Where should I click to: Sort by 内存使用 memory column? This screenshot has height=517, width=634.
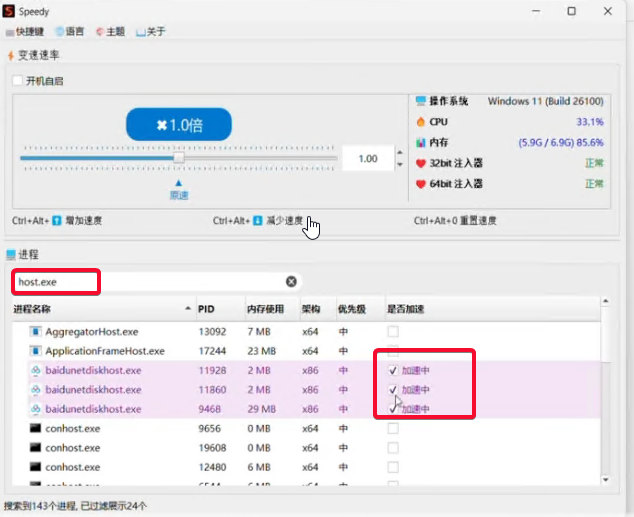[265, 309]
